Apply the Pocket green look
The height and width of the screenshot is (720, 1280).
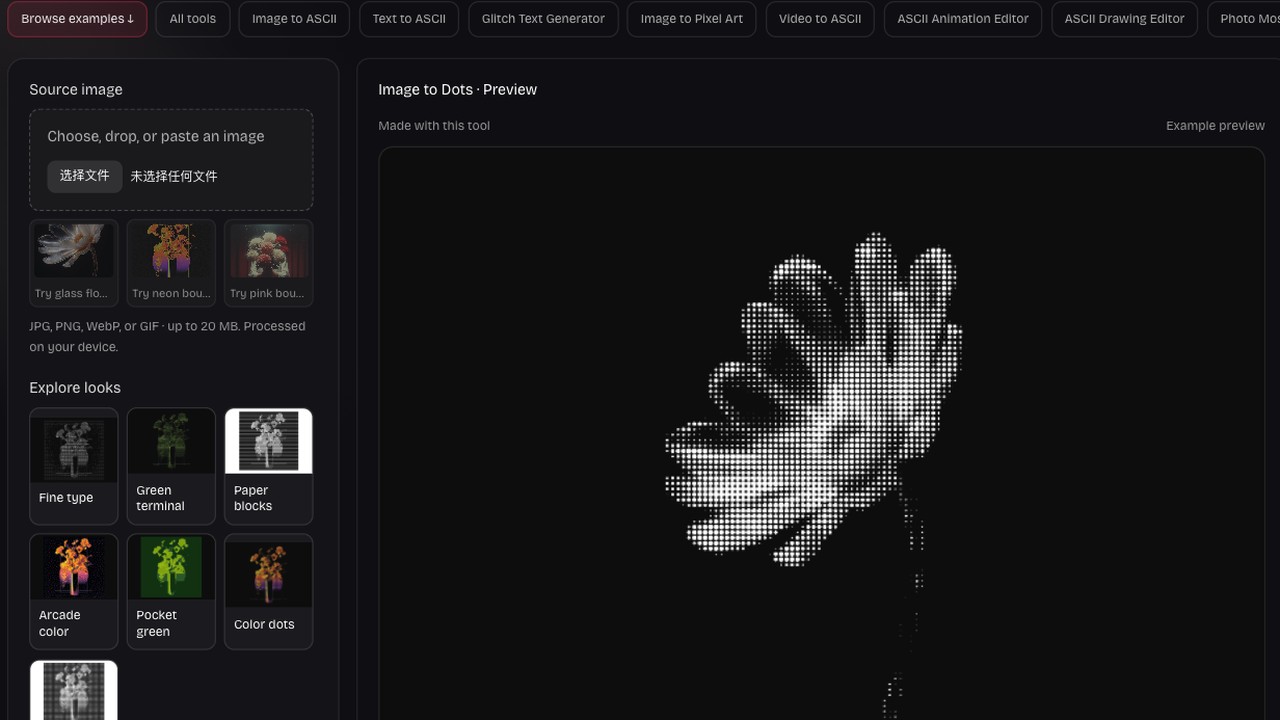(171, 592)
